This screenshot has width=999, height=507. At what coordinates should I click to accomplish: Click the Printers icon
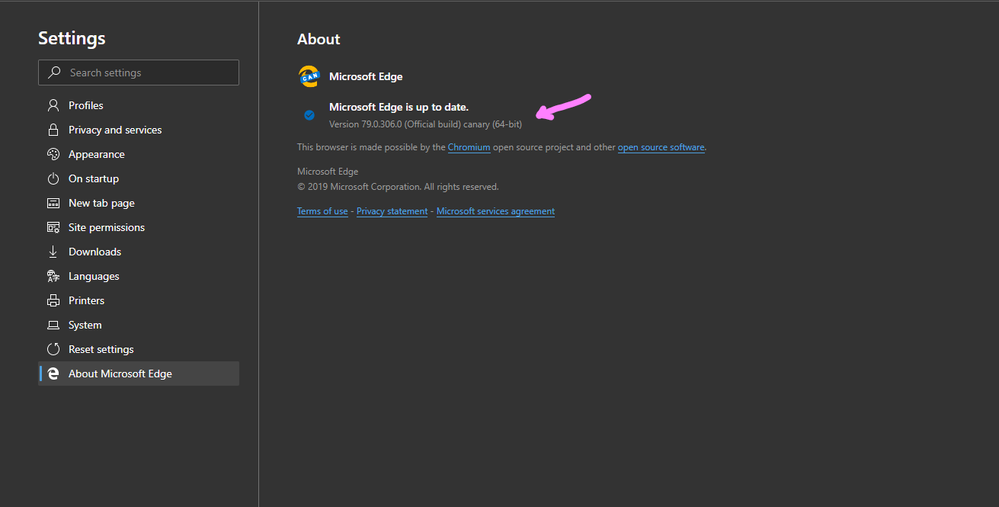(54, 301)
